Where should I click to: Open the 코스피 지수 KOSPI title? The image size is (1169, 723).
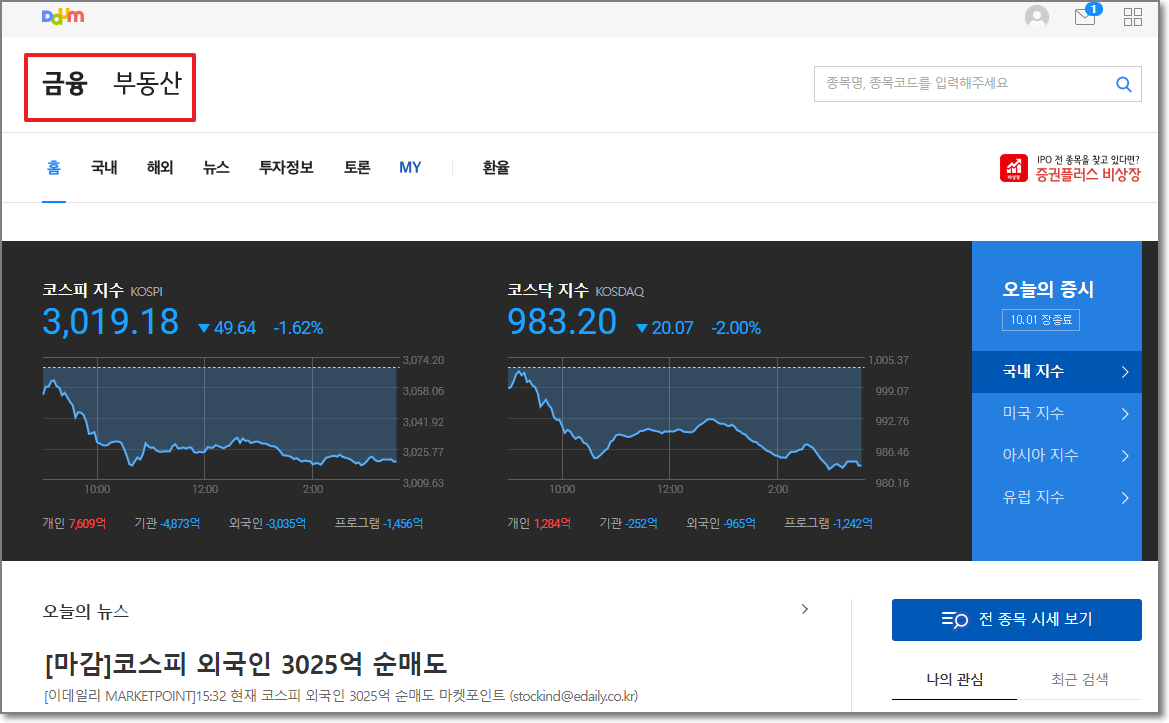click(x=102, y=290)
